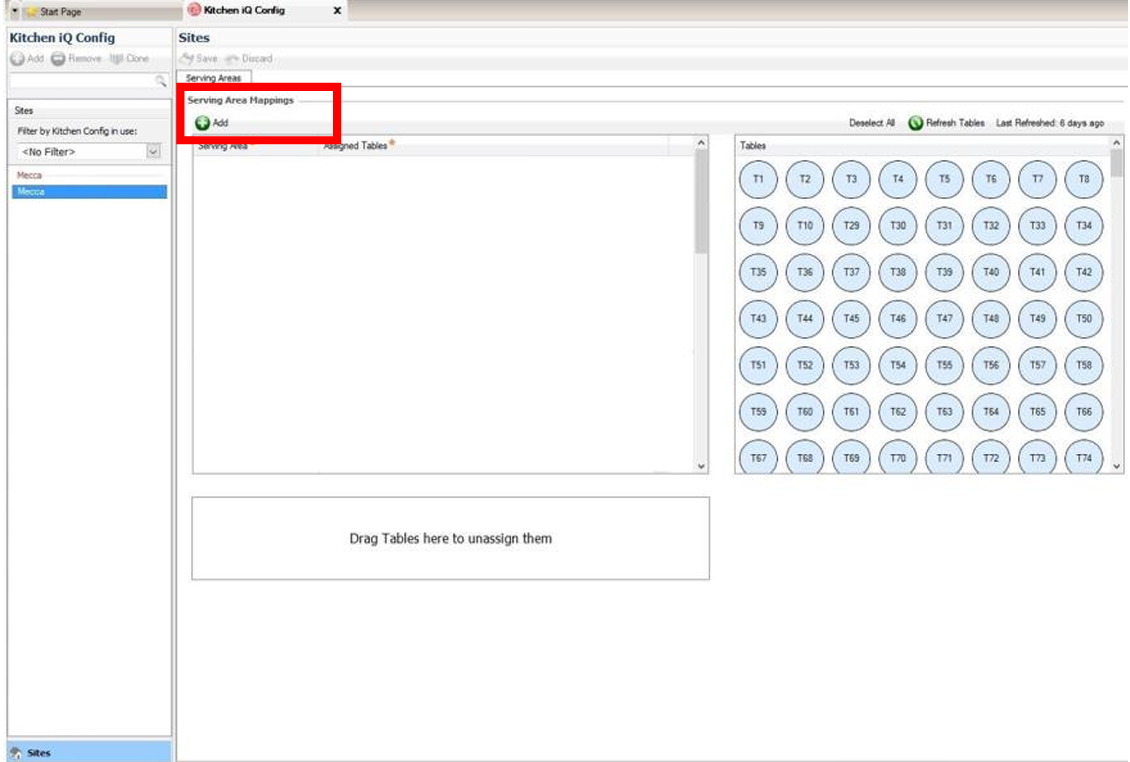Select the highlighted Mecca site
The image size is (1130, 762).
click(x=89, y=192)
